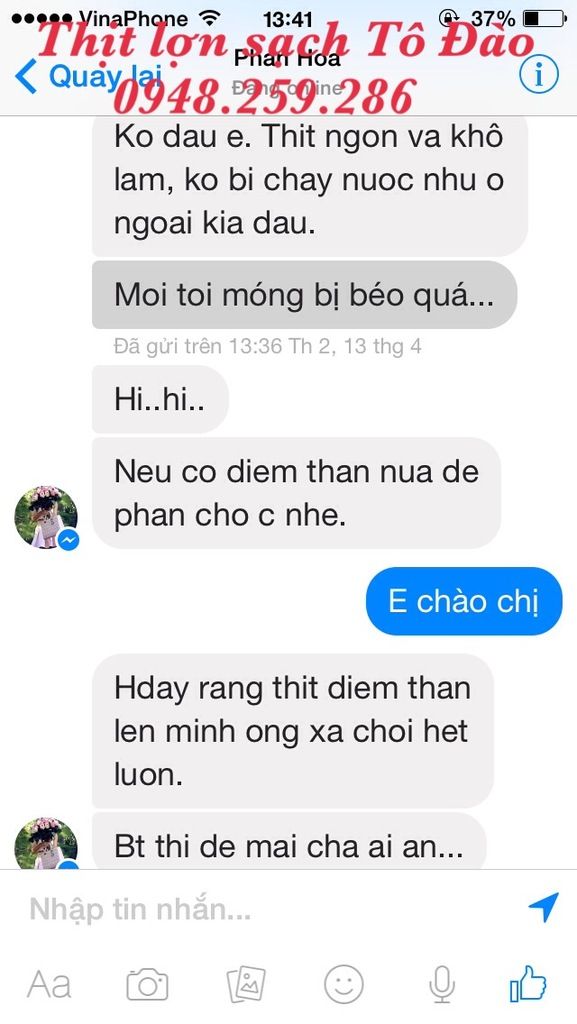Open the photo gallery icon
This screenshot has width=577, height=1024.
[x=246, y=984]
